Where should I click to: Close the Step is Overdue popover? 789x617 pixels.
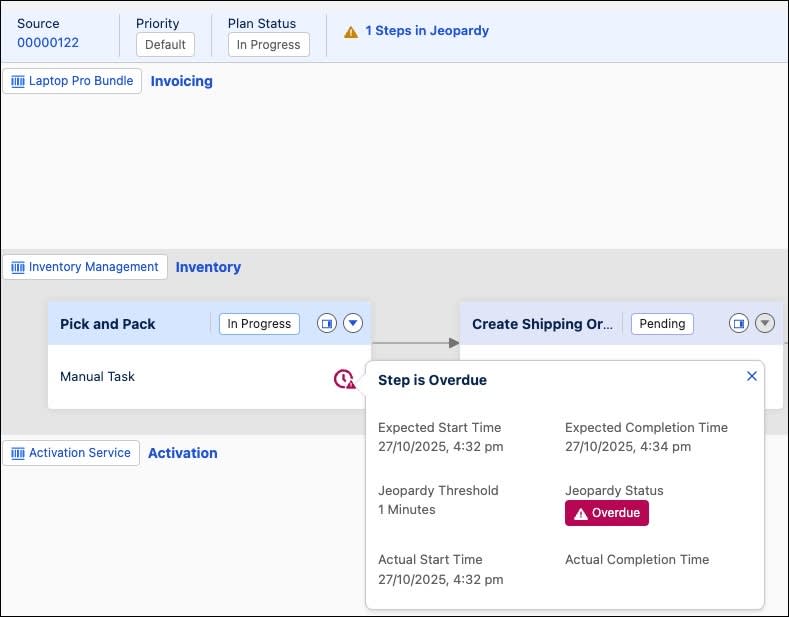pyautogui.click(x=752, y=376)
